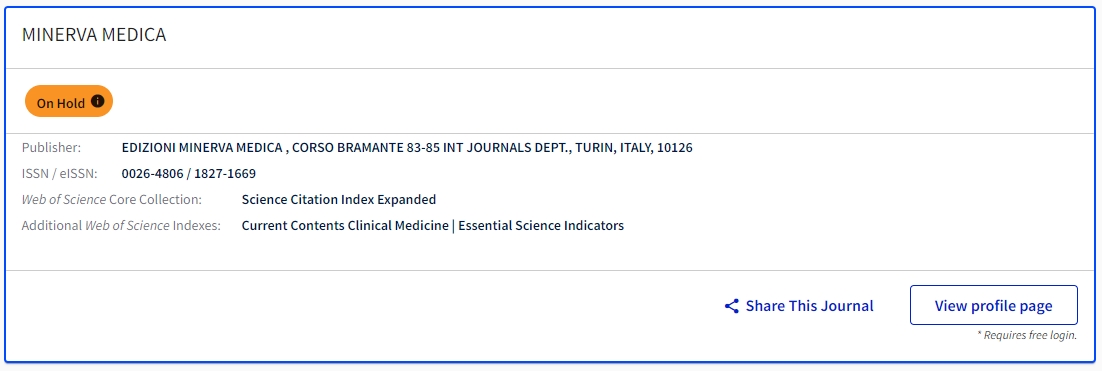
Task: Open View profile page
Action: click(993, 306)
